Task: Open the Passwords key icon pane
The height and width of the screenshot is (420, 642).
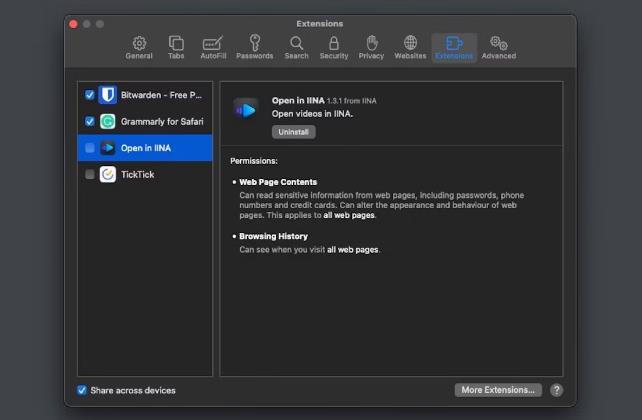Action: click(x=255, y=47)
